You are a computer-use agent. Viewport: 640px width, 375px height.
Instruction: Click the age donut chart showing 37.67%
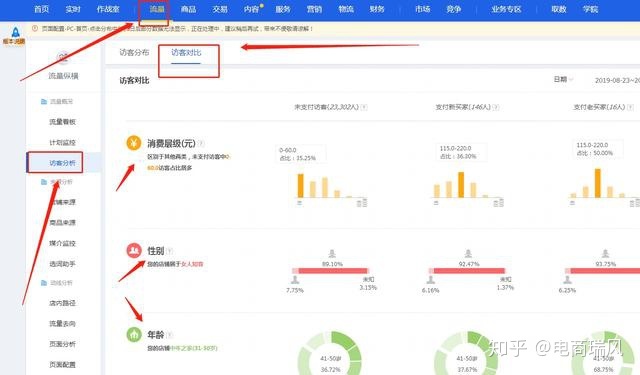click(467, 353)
